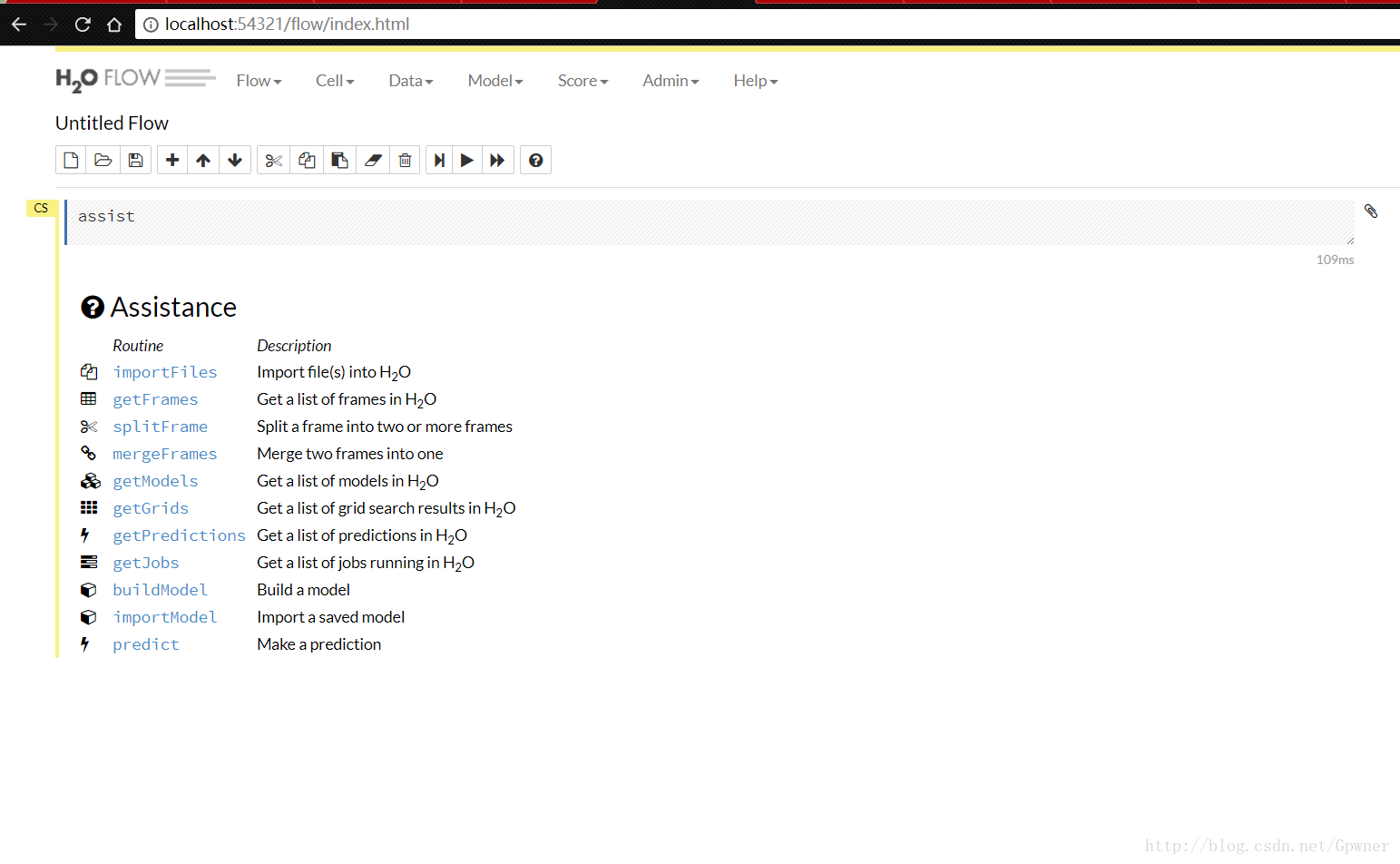Click the getFrames table icon
This screenshot has width=1400, height=864.
[x=89, y=399]
